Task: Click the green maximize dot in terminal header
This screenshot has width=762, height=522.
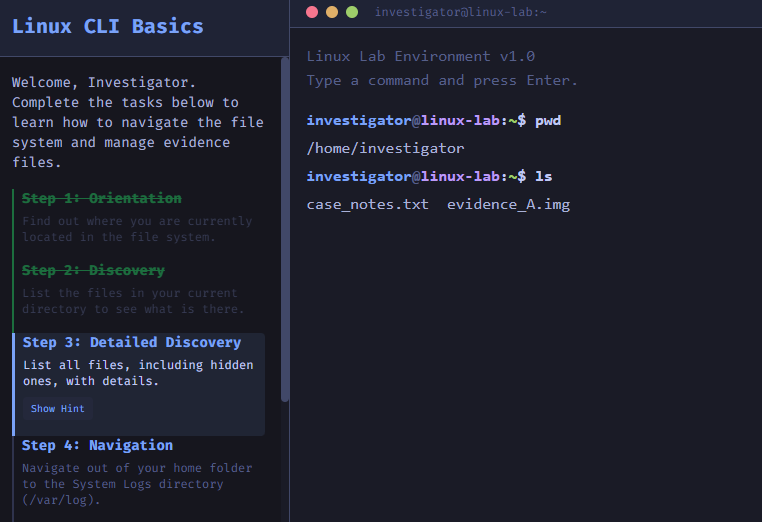Action: tap(352, 12)
